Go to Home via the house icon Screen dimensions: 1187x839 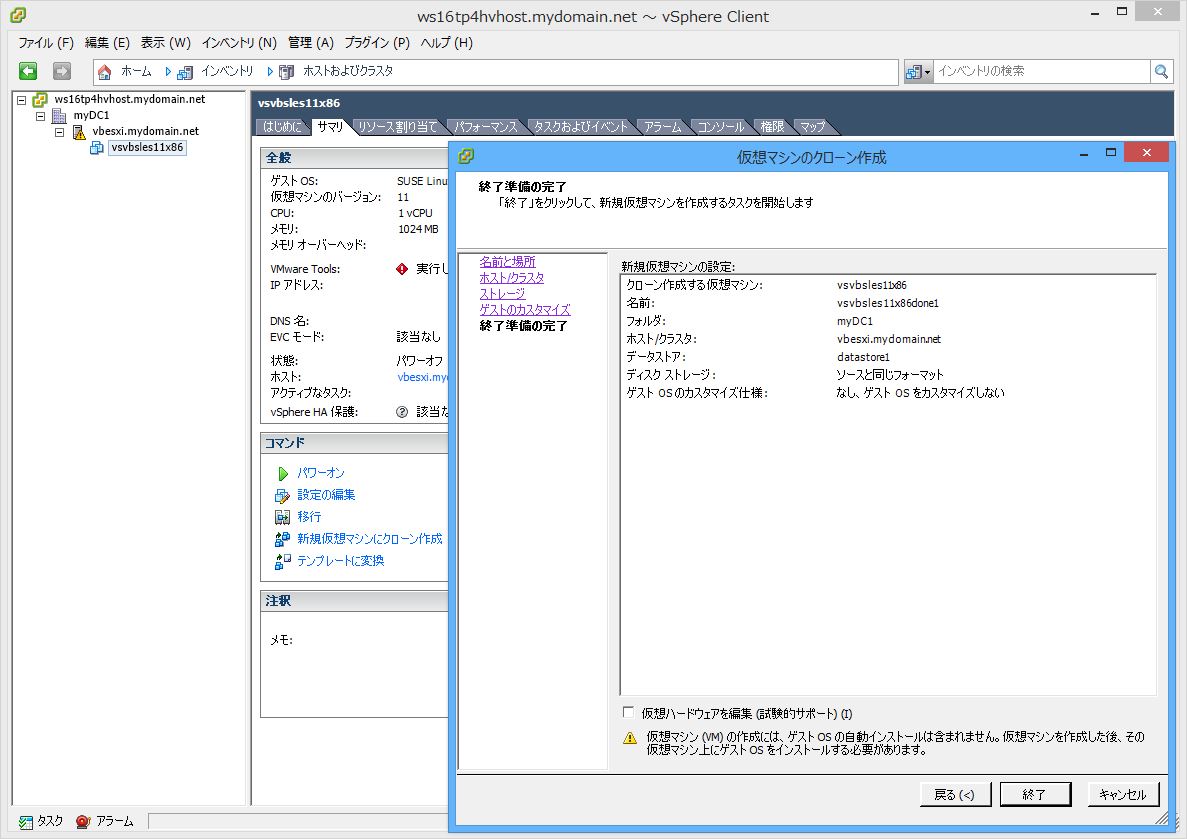coord(104,72)
